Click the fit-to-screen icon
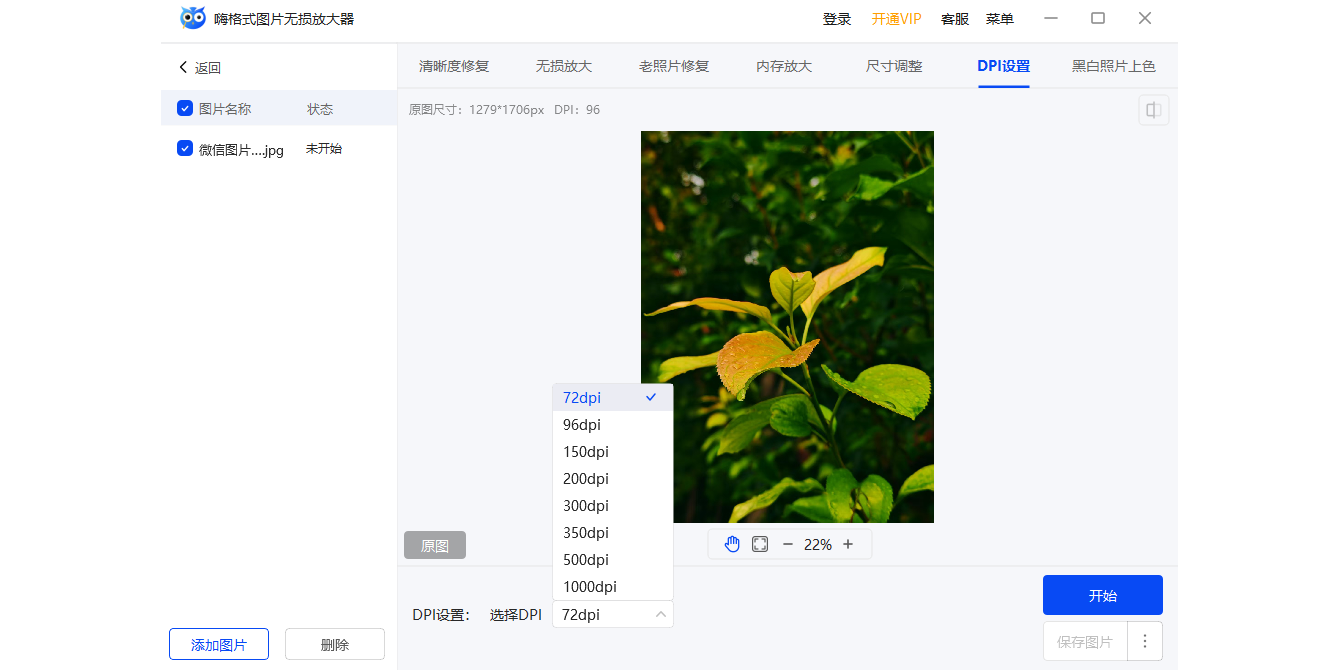 pyautogui.click(x=760, y=544)
